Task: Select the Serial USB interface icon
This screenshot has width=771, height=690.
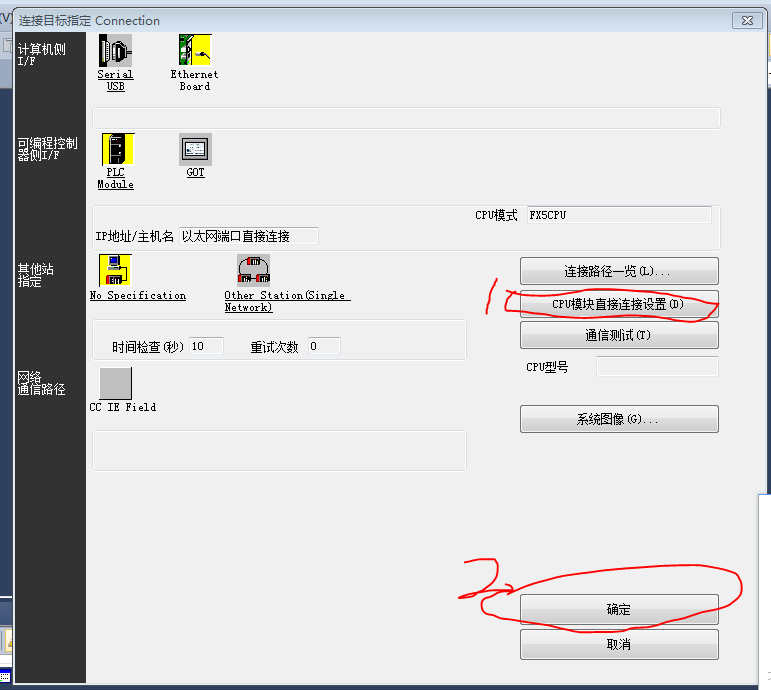Action: click(116, 50)
